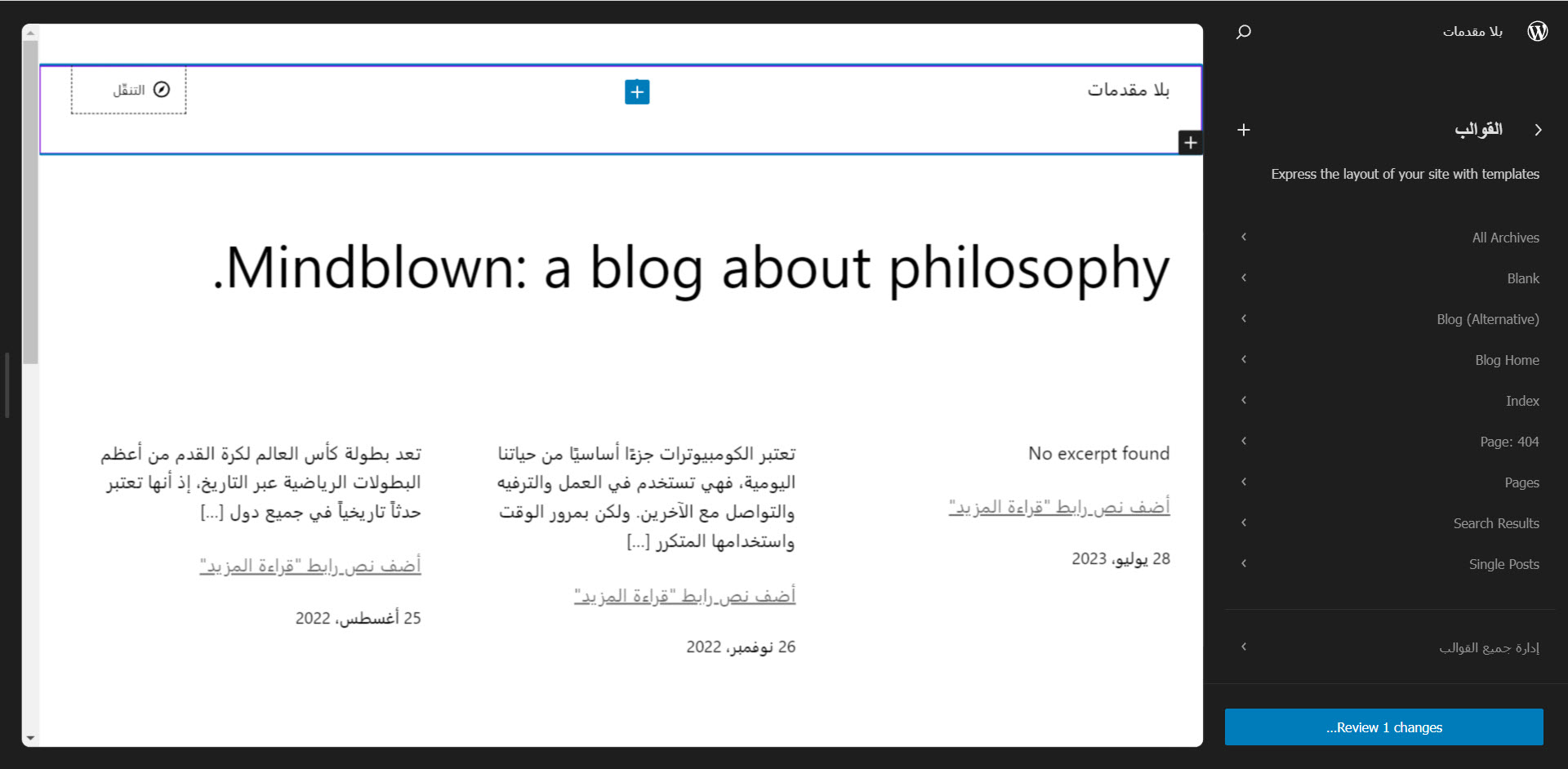Click the back chevron beside القوالب

click(1538, 130)
